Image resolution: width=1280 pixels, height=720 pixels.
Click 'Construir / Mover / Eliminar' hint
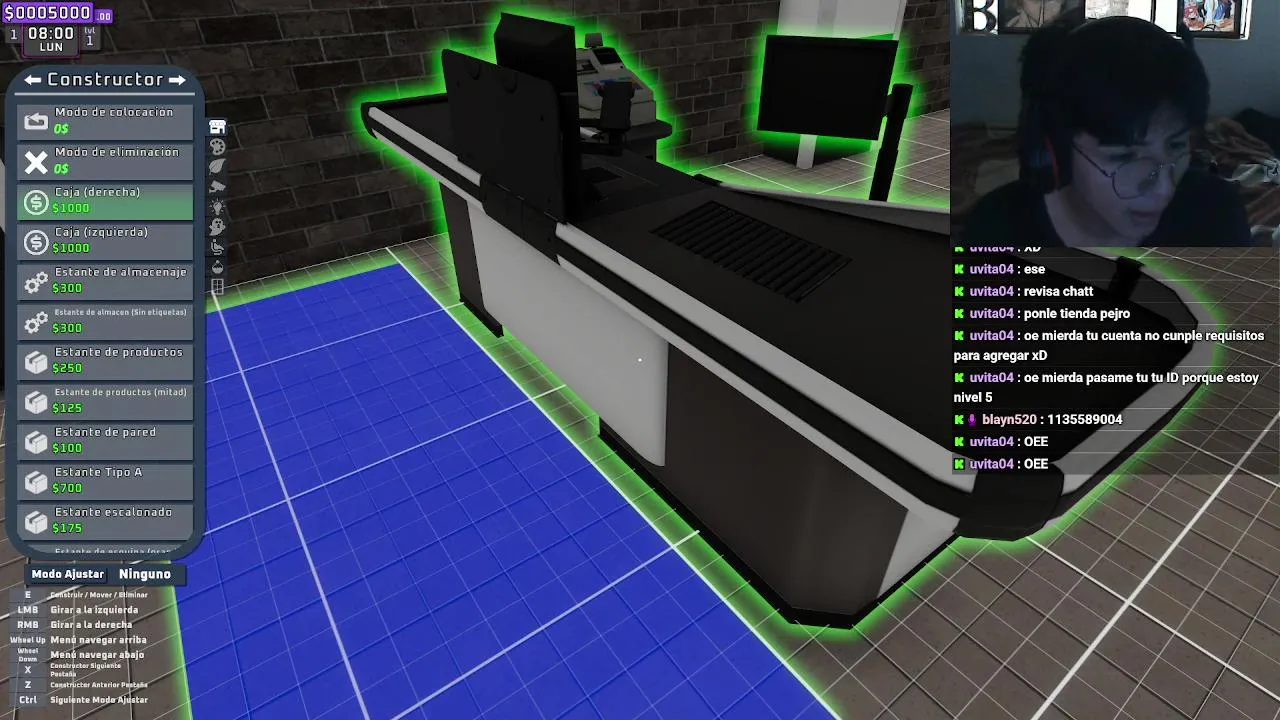point(99,595)
